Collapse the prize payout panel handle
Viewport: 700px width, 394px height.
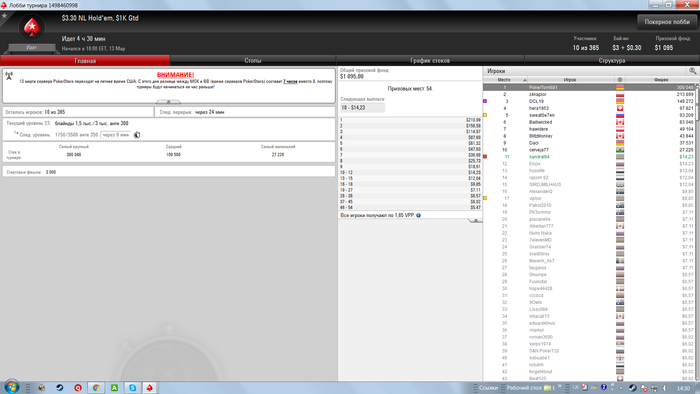pos(475,220)
